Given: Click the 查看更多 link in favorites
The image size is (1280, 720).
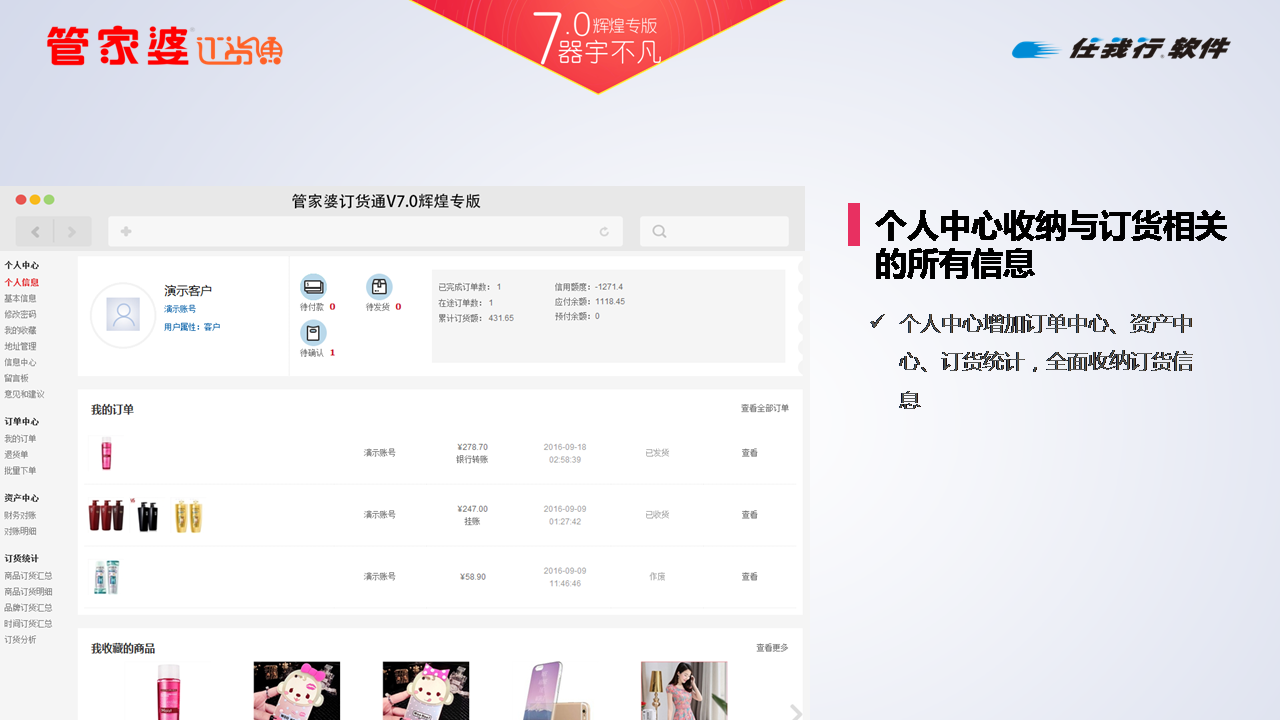Looking at the screenshot, I should tap(772, 648).
